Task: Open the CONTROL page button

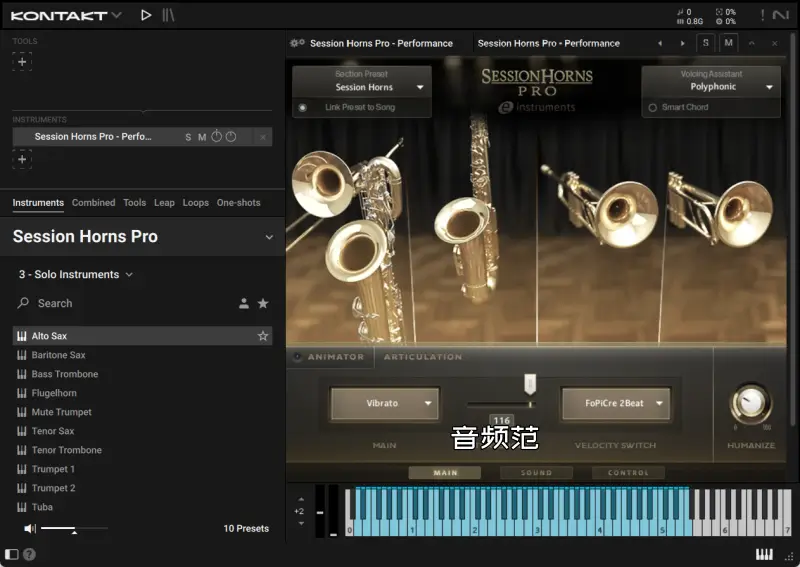Action: coord(628,473)
